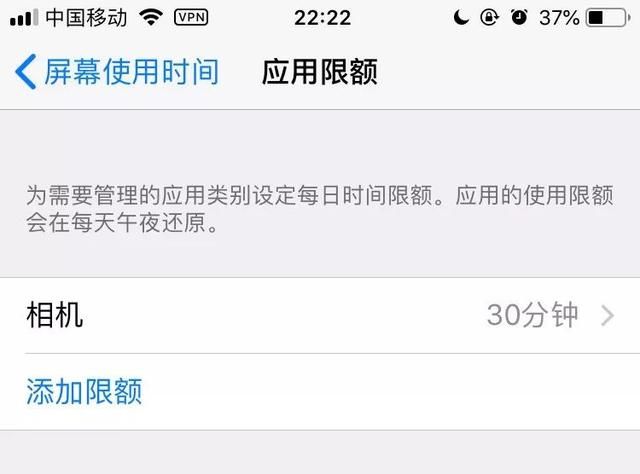Tap the VPN badge icon
640x474 pixels.
click(191, 17)
